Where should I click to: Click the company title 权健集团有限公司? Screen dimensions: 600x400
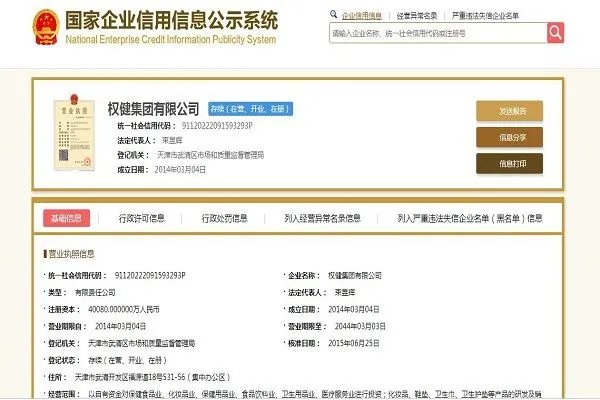pos(153,109)
